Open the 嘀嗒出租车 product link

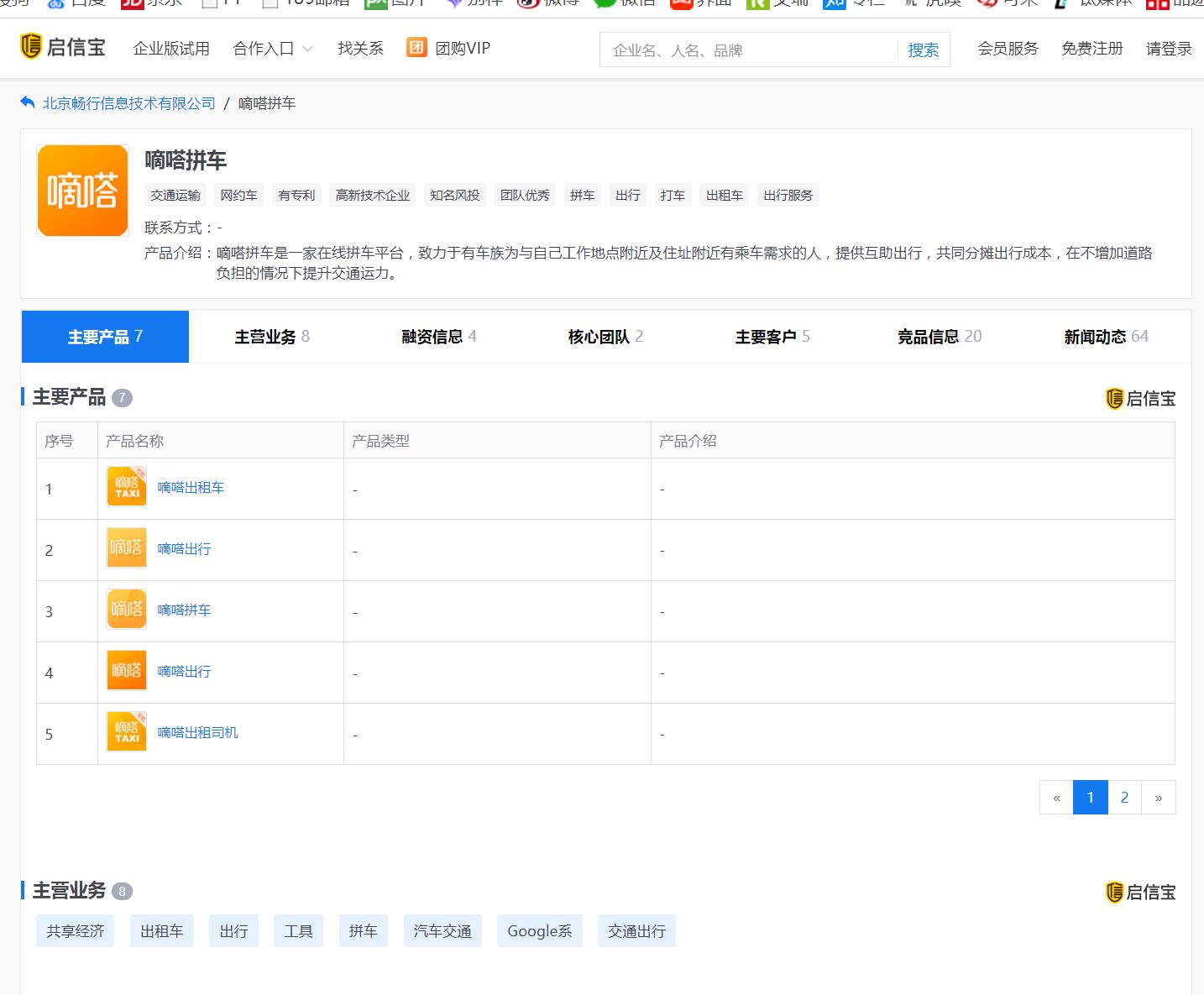tap(191, 488)
